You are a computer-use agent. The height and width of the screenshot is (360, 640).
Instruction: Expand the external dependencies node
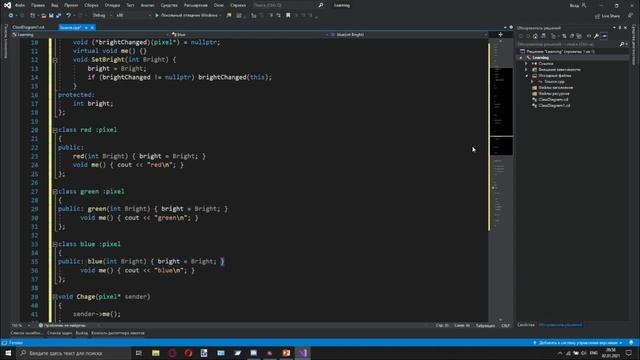tap(526, 70)
